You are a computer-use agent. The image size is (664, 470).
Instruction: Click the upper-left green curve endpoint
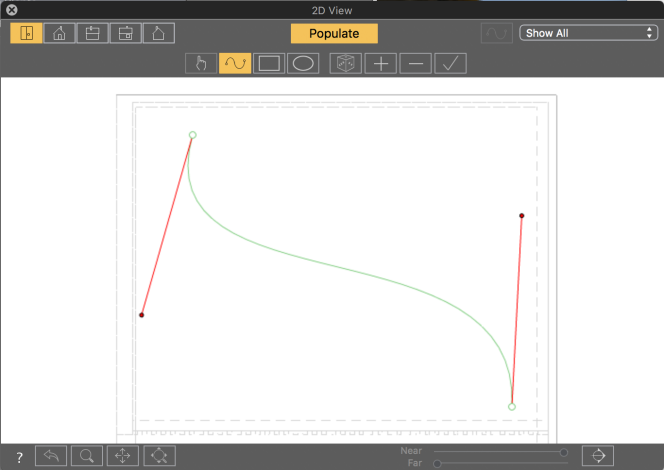pyautogui.click(x=193, y=135)
